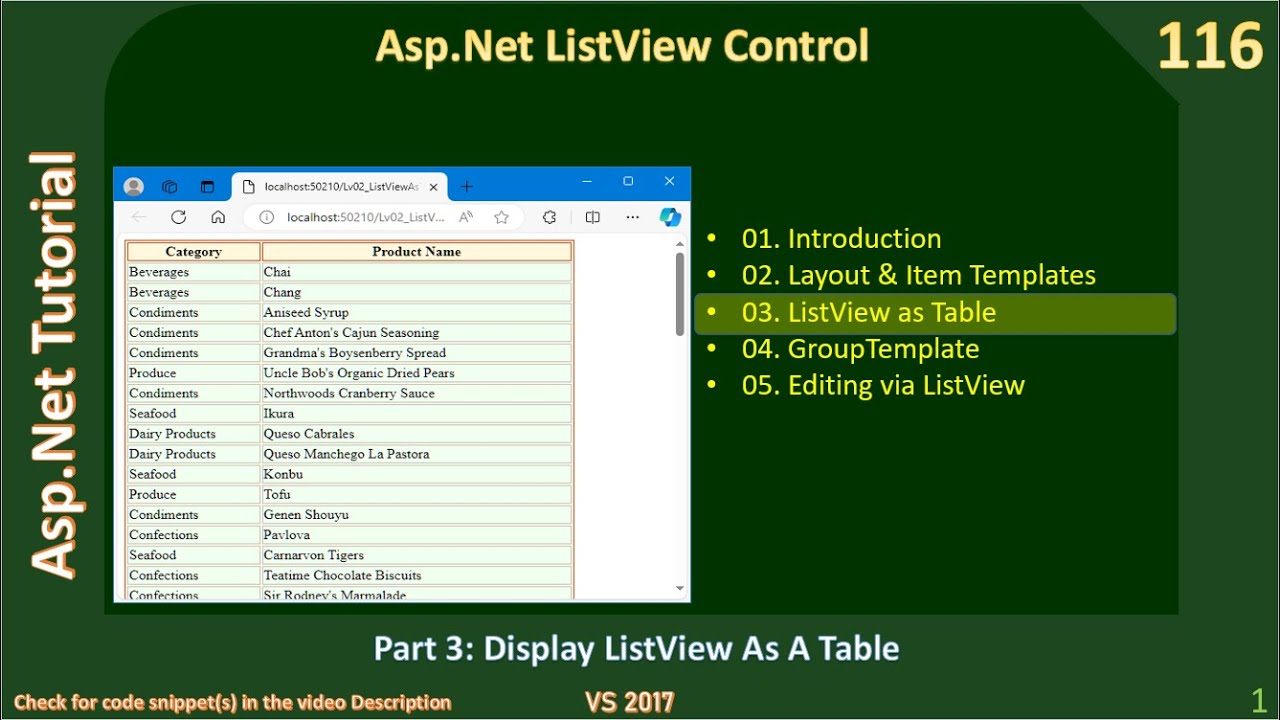Activate the Read aloud icon
Viewport: 1280px width, 720px height.
pyautogui.click(x=466, y=217)
